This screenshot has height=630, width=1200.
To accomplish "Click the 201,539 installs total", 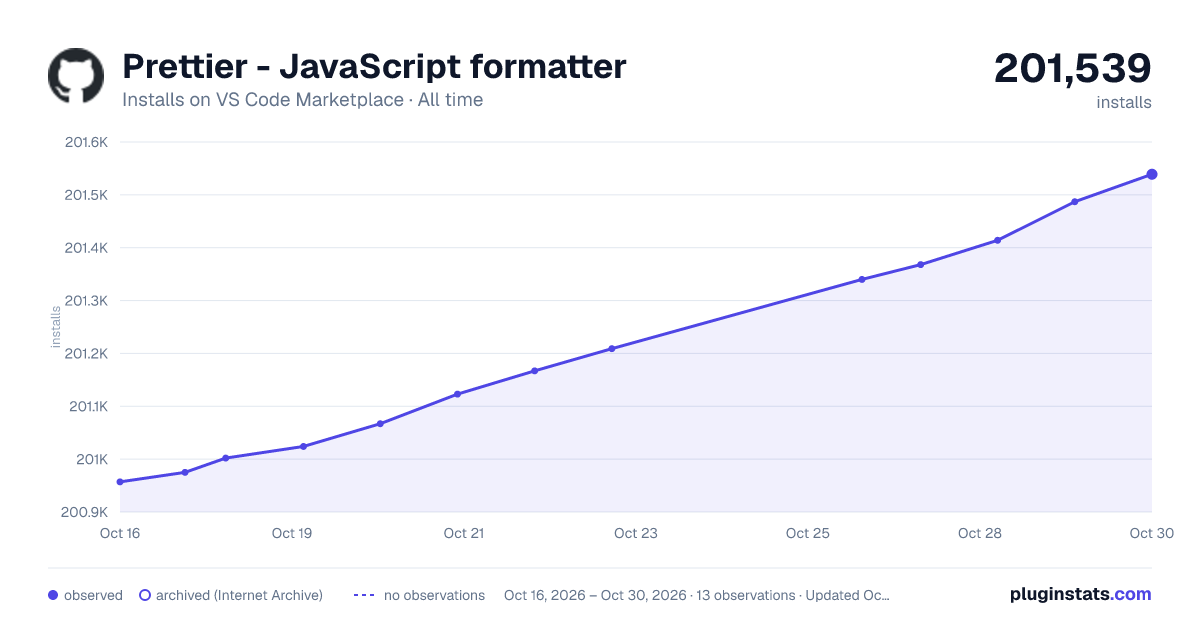I will click(1072, 69).
